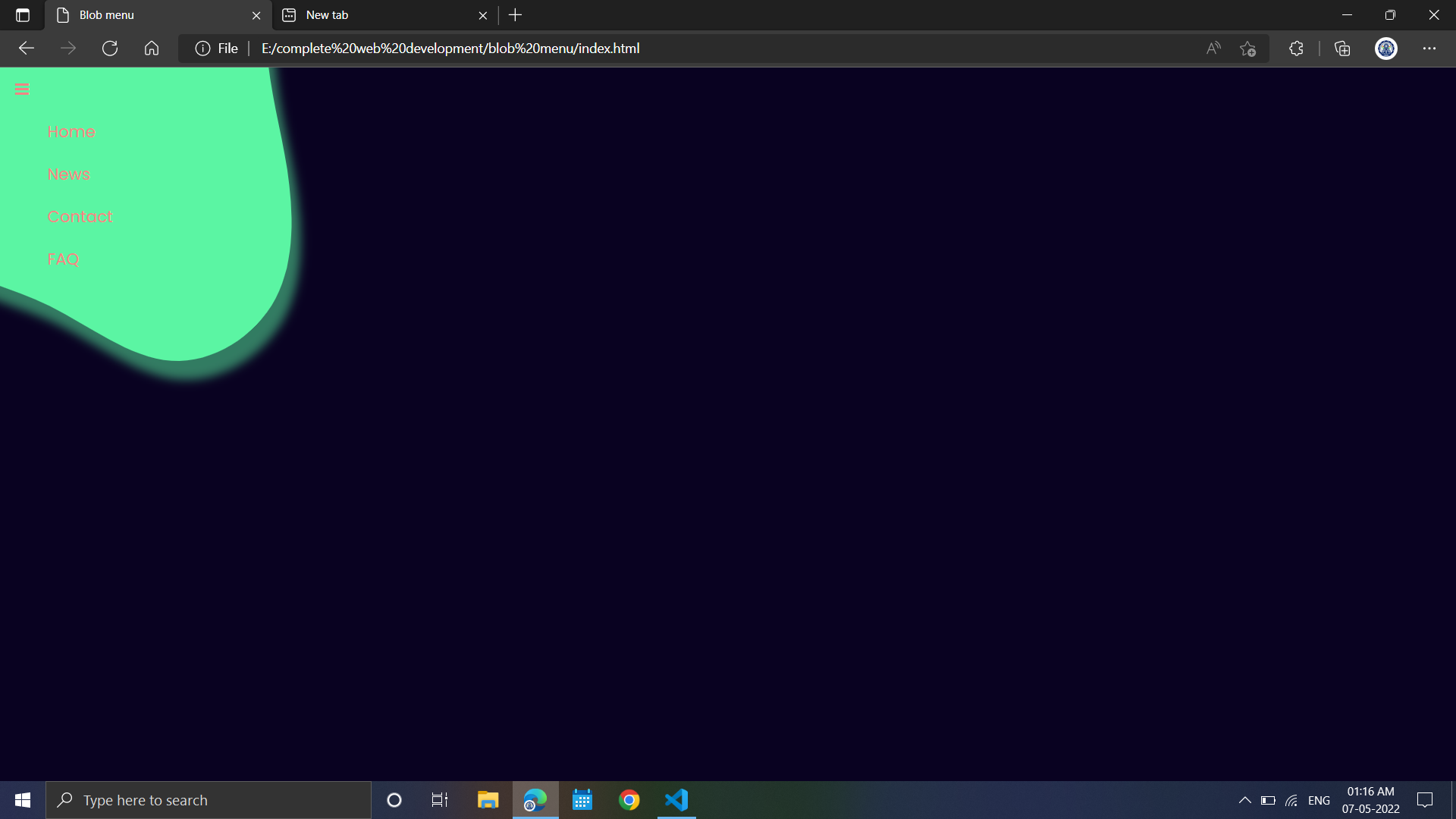The width and height of the screenshot is (1456, 819).
Task: Click the browser refresh icon
Action: tap(110, 48)
